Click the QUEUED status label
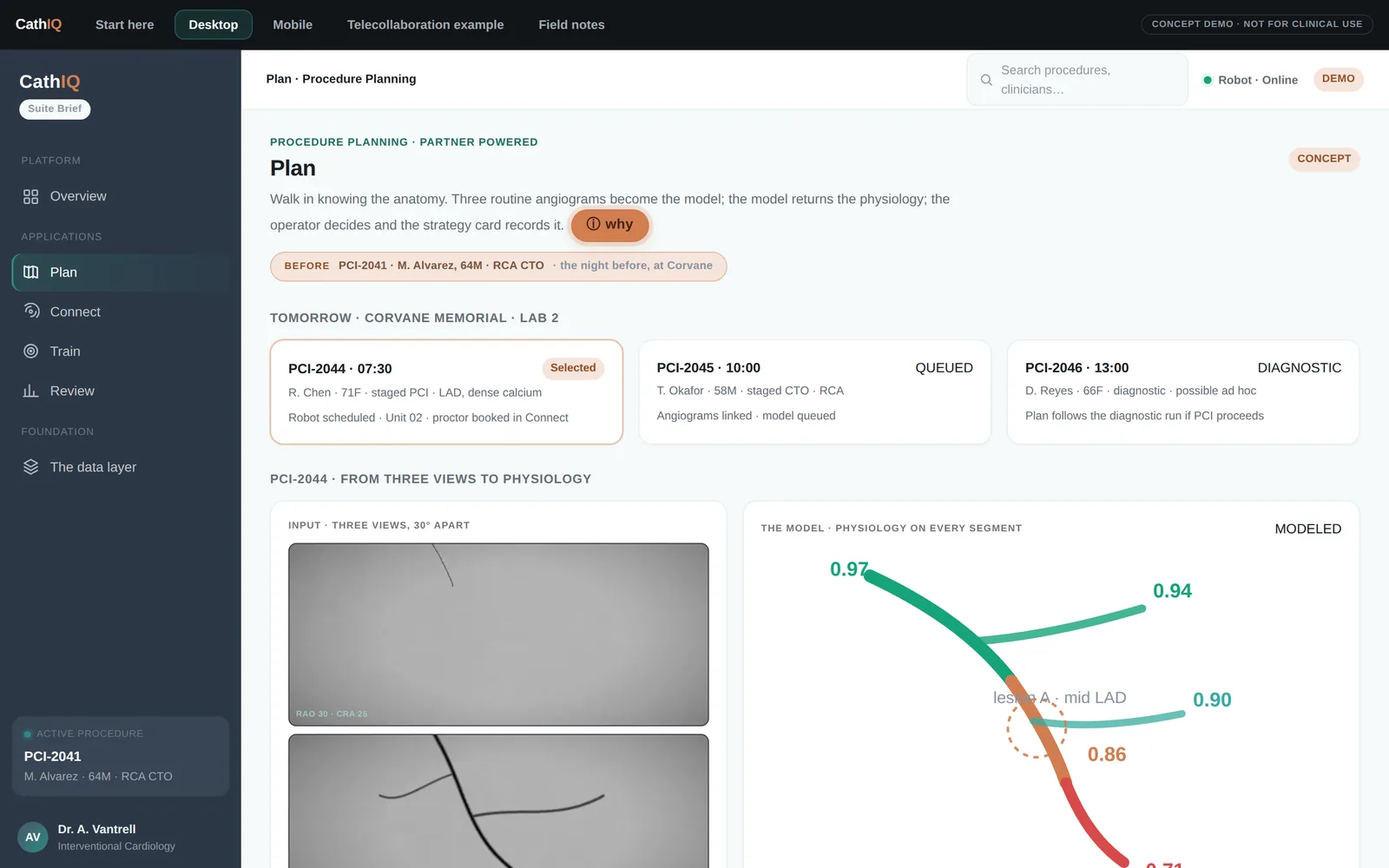 tap(944, 368)
